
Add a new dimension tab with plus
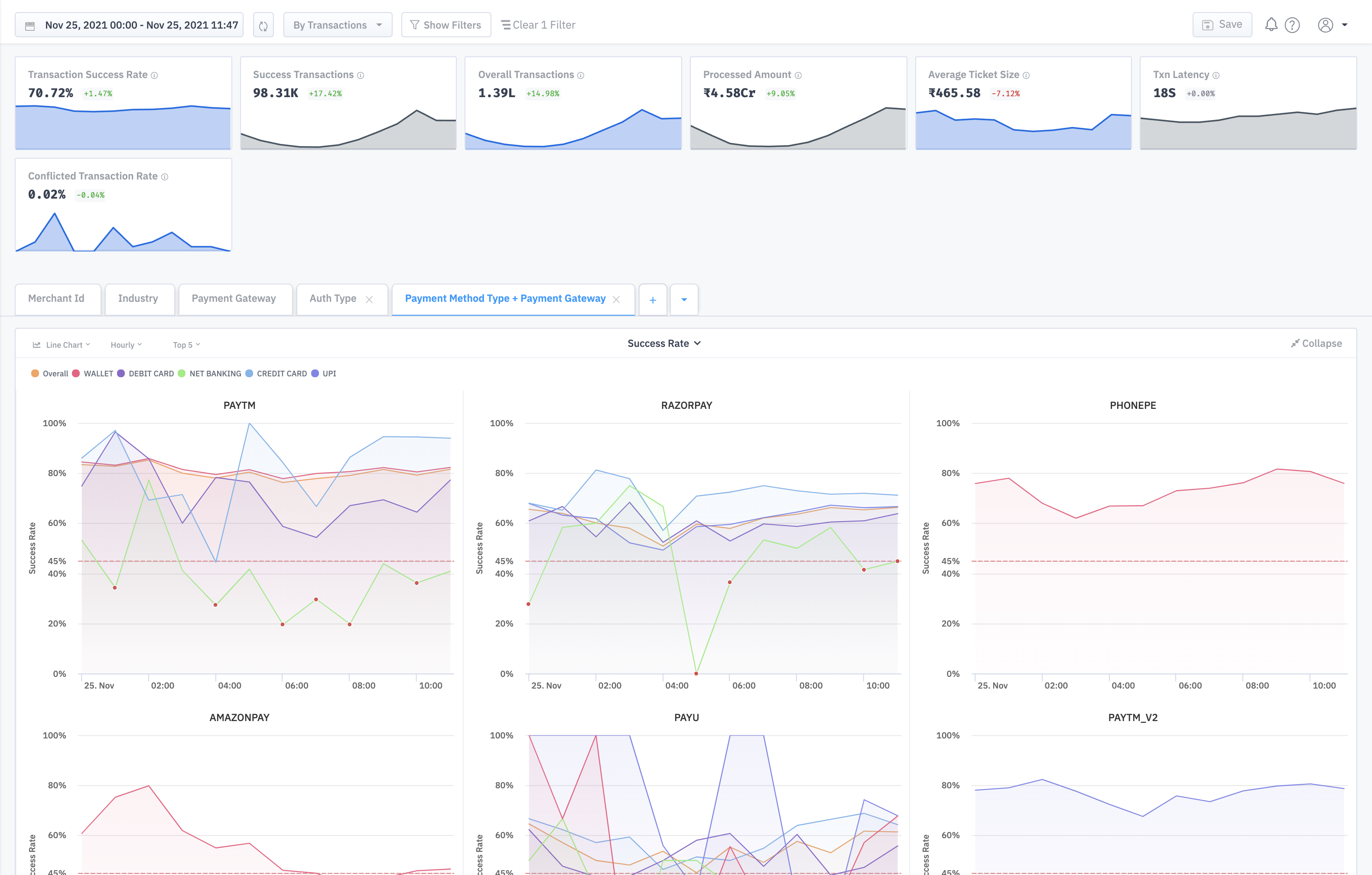tap(653, 300)
